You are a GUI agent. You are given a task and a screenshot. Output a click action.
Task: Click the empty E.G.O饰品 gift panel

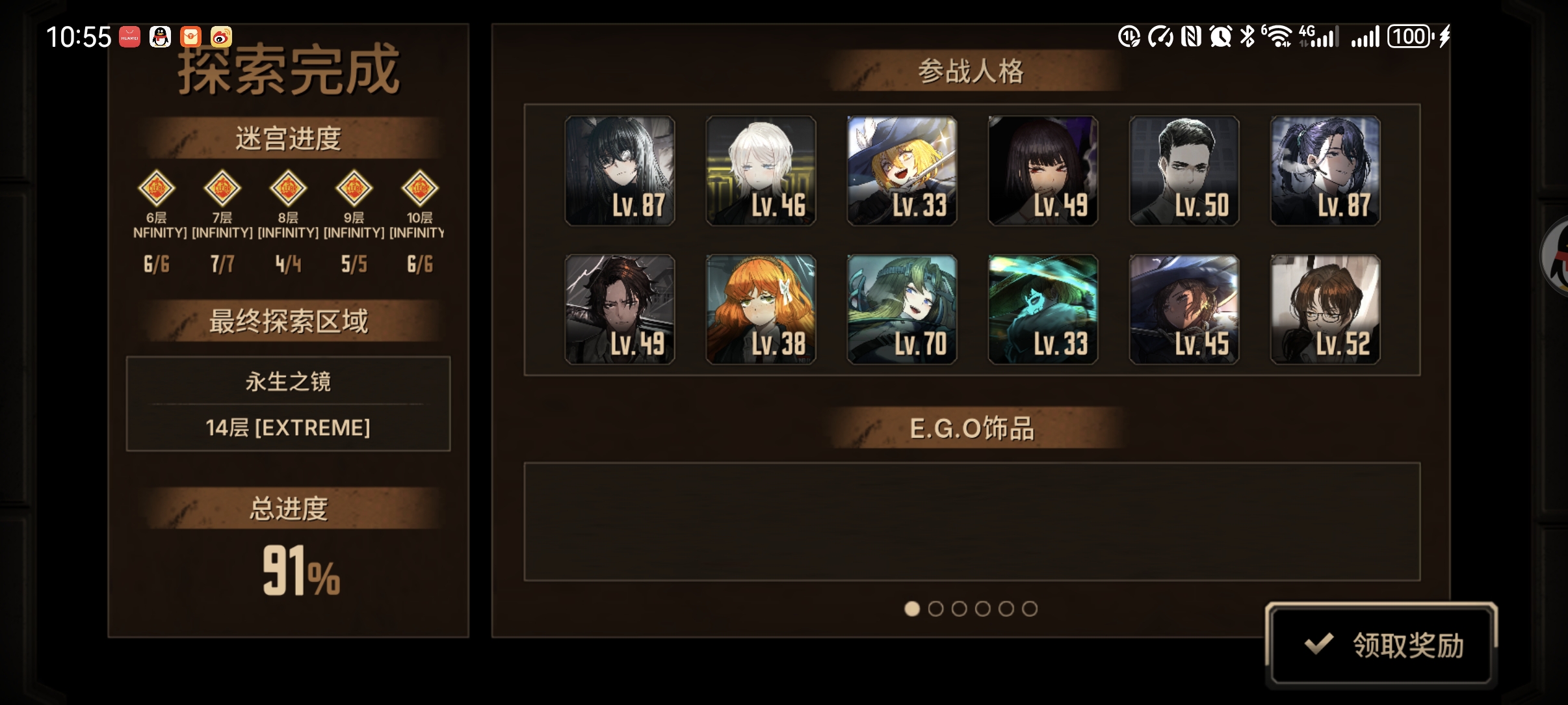coord(972,522)
